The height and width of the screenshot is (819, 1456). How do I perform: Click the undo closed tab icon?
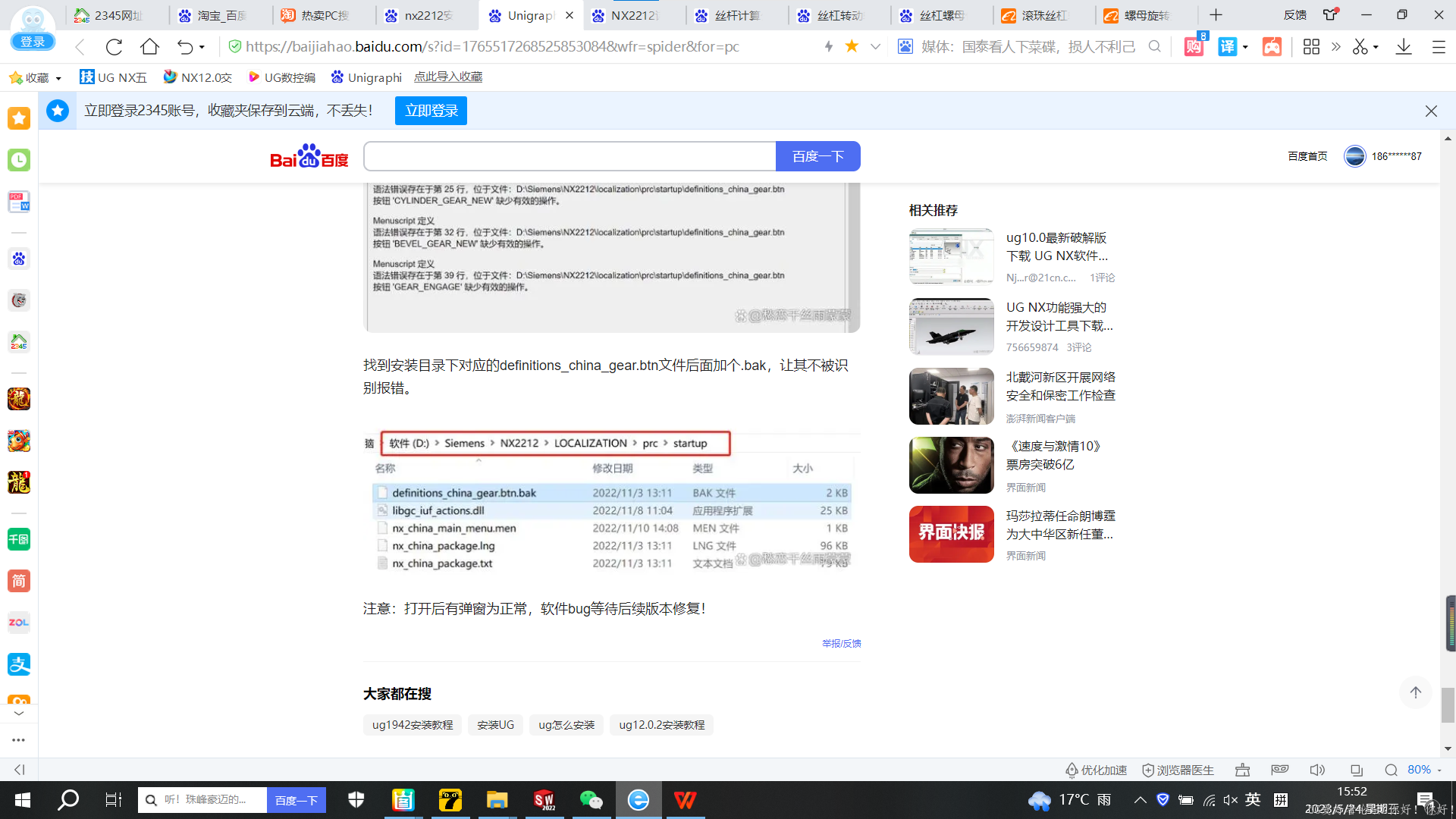coord(184,47)
